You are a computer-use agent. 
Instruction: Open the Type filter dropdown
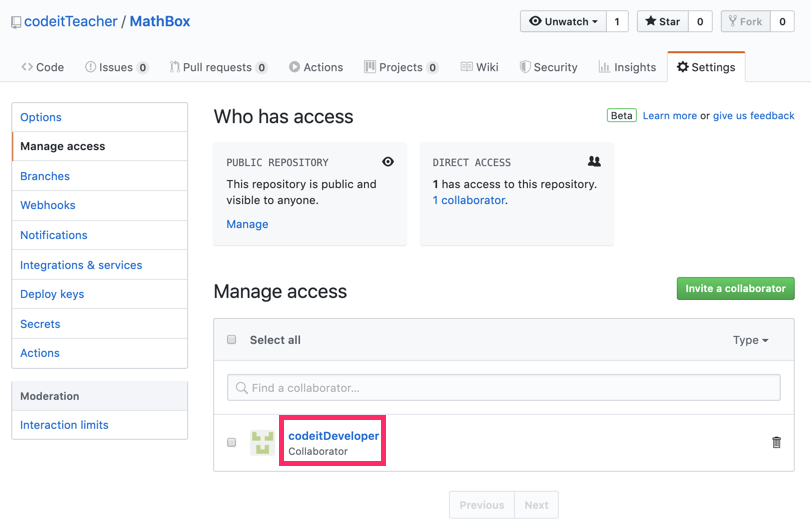pos(750,340)
